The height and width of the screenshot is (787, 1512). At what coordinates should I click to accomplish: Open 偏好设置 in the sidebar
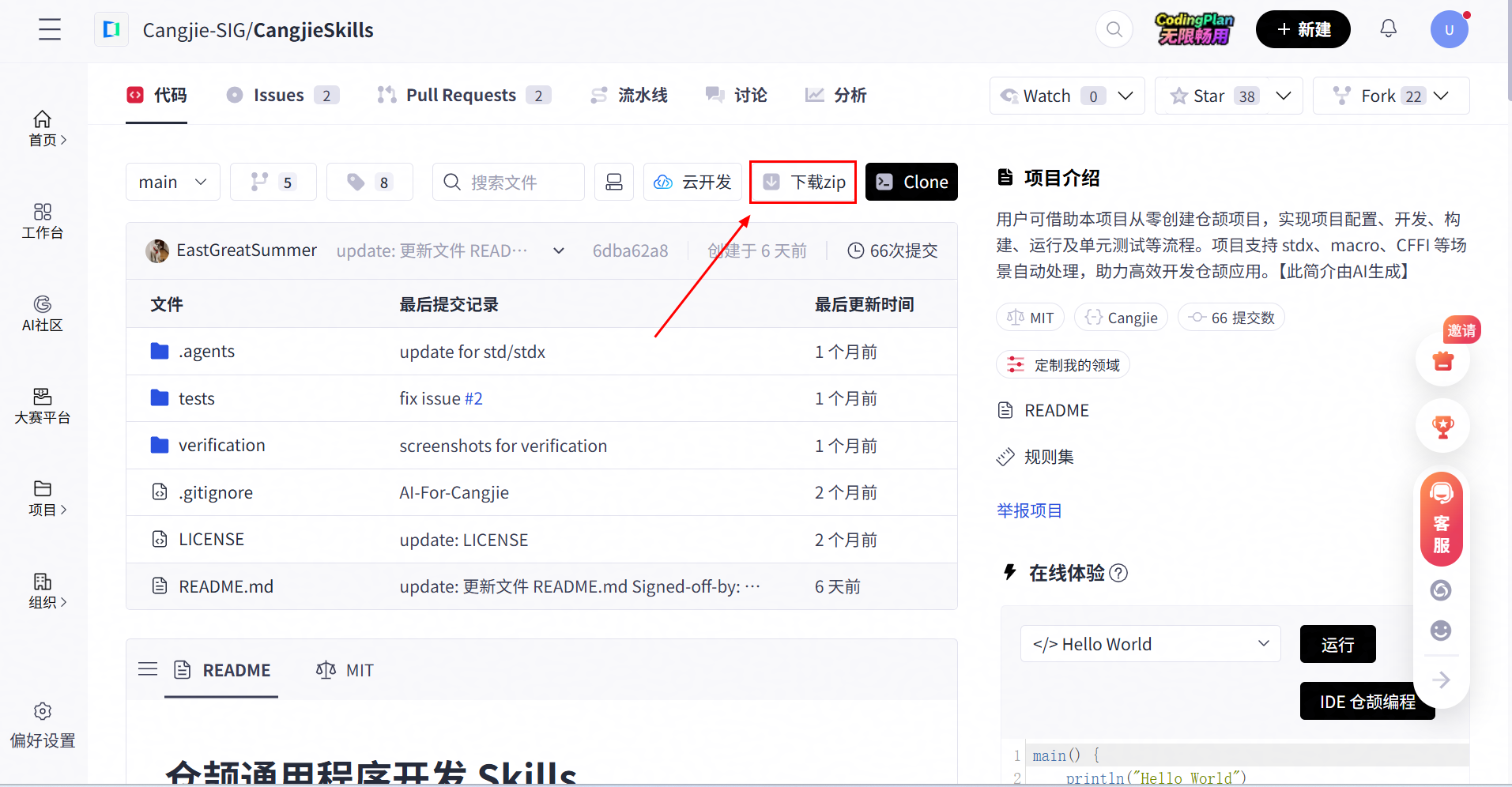(x=43, y=725)
